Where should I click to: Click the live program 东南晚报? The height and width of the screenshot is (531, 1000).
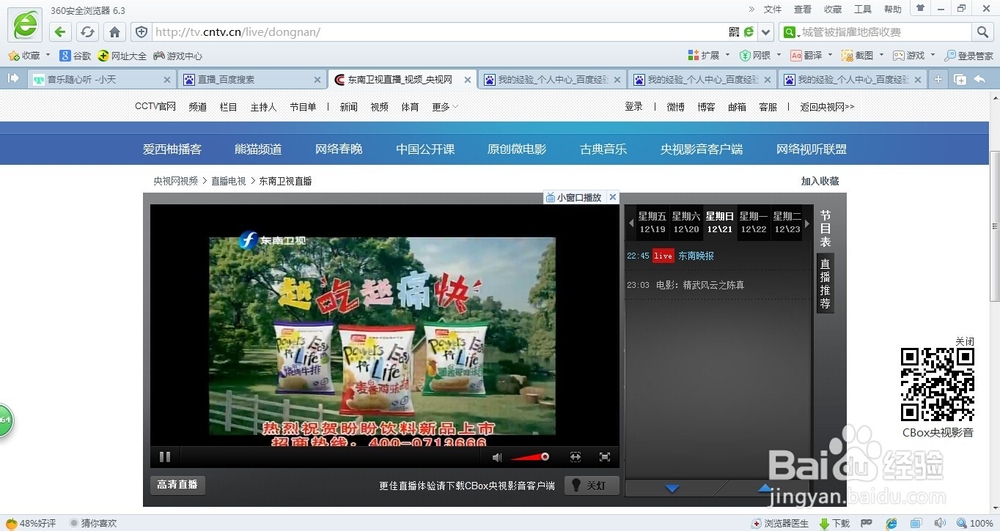[696, 256]
